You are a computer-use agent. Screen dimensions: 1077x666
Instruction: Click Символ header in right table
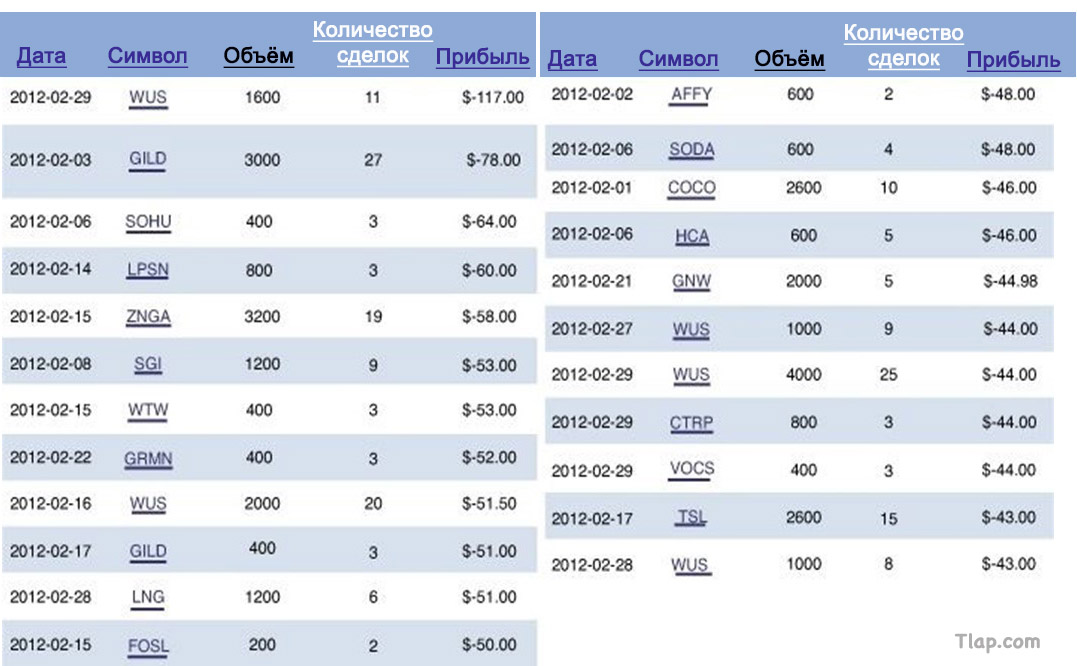(x=679, y=58)
